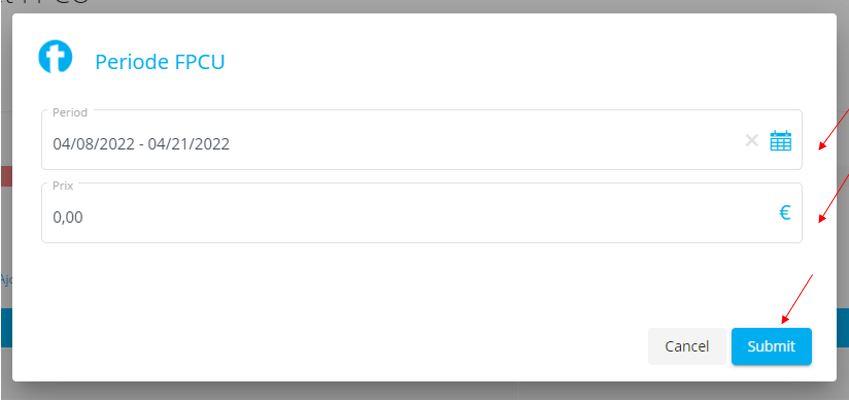Select the start date 04/08/2022
The height and width of the screenshot is (401, 849).
click(94, 144)
